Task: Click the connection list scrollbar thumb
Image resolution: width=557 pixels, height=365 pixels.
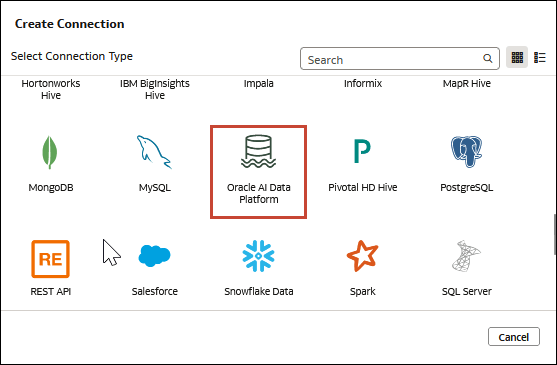Action: (x=555, y=234)
